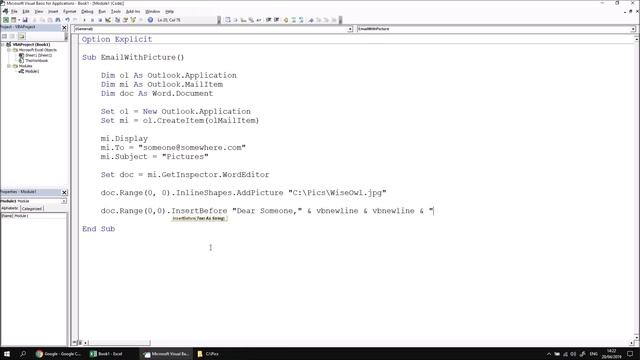Click the Find binoculars icon
The image size is (640, 360).
click(58, 20)
